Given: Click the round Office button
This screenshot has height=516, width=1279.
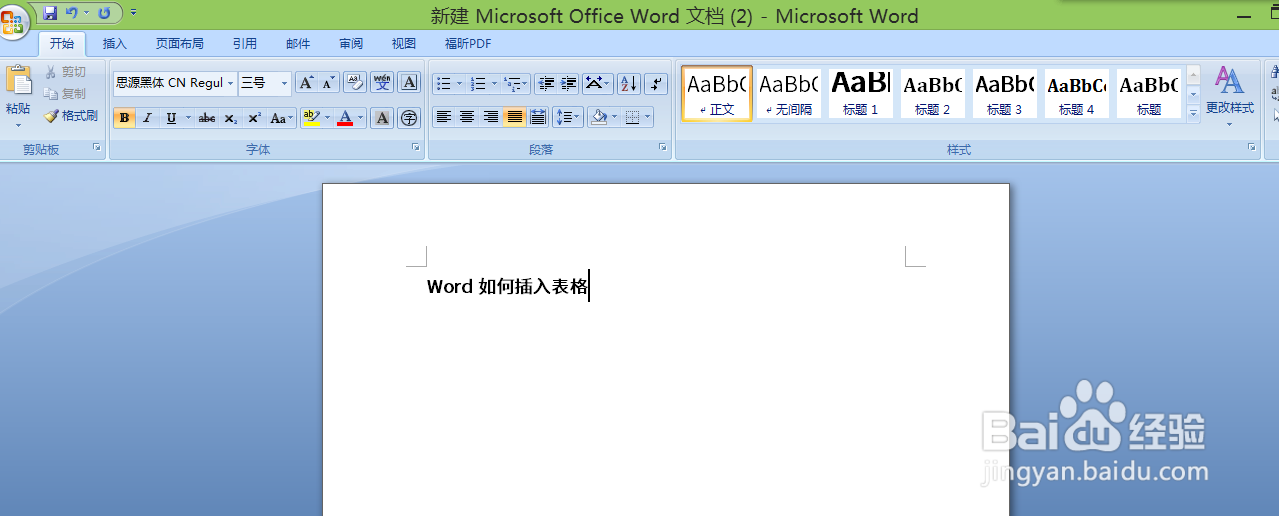Looking at the screenshot, I should [13, 21].
